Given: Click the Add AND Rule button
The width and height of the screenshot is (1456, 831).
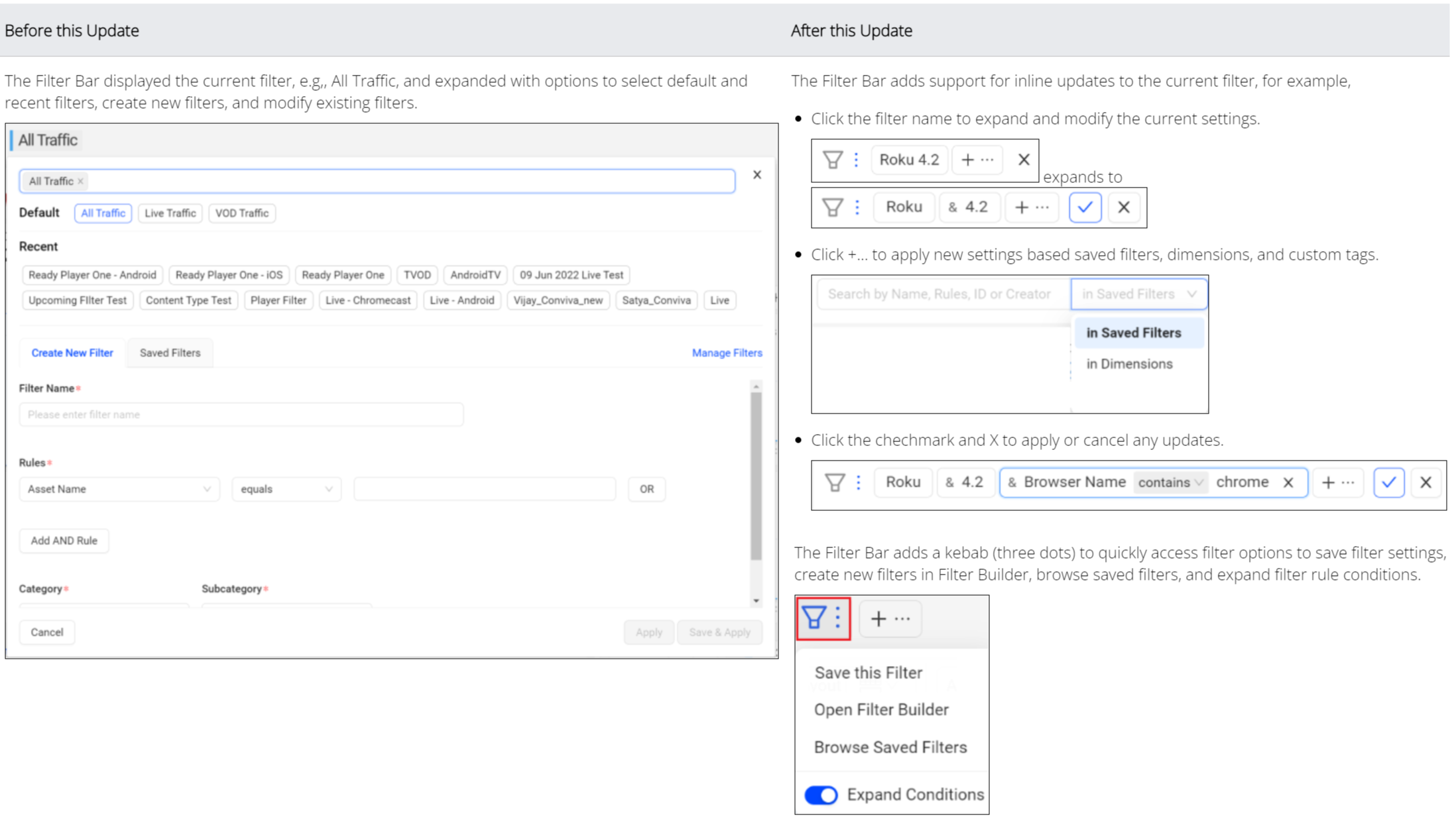Looking at the screenshot, I should [64, 541].
